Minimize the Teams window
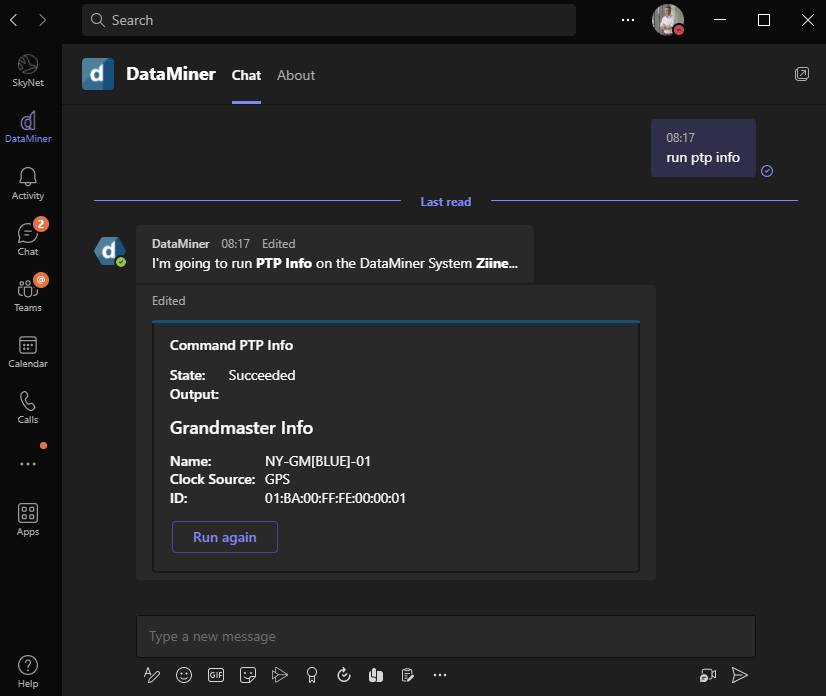 click(x=720, y=20)
